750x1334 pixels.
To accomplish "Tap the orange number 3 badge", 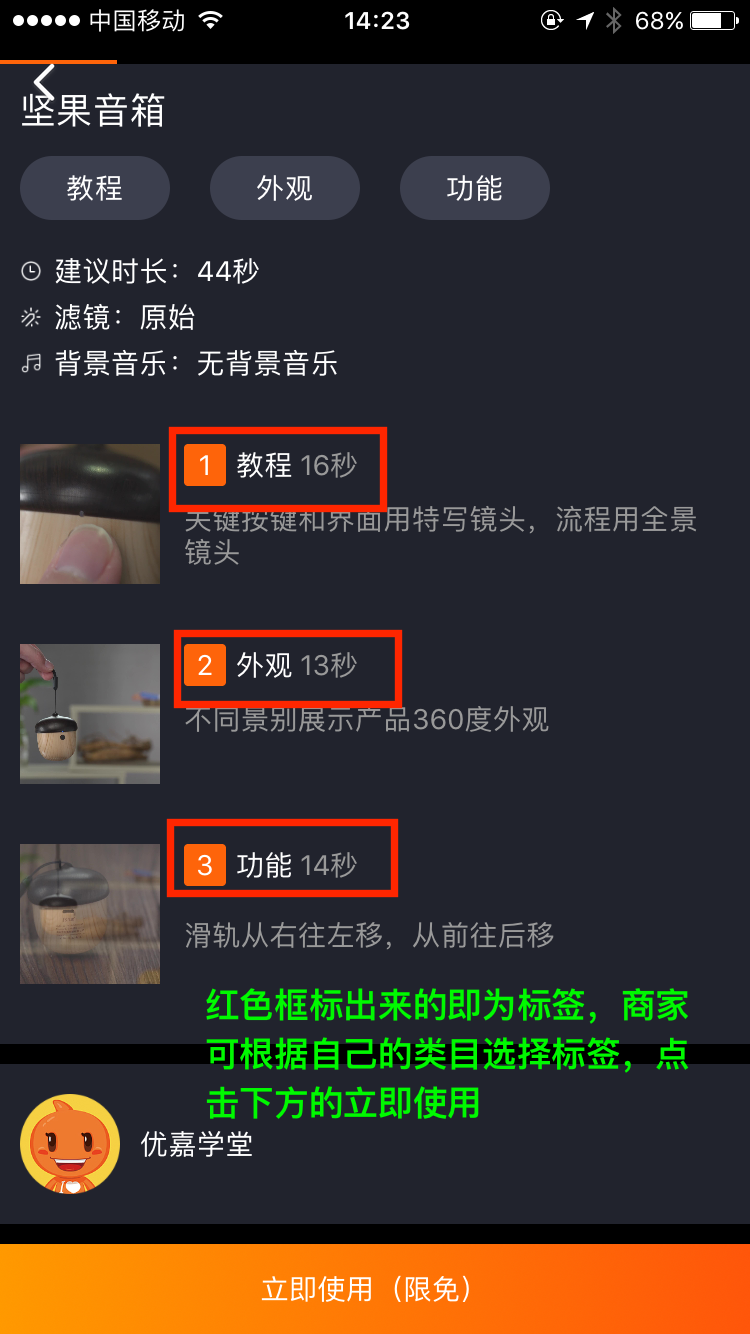I will (205, 865).
